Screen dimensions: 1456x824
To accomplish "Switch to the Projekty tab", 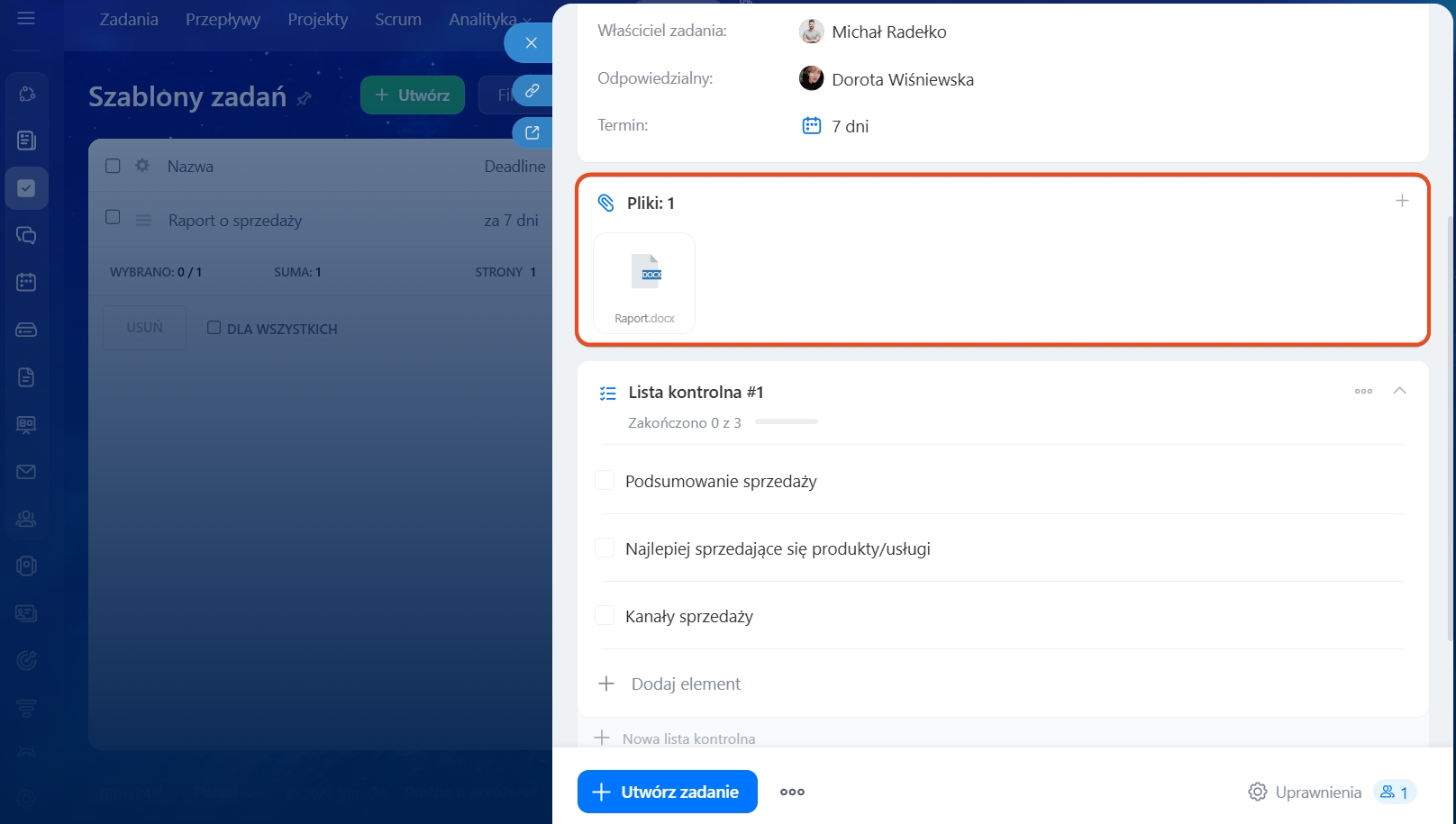I will pyautogui.click(x=317, y=19).
